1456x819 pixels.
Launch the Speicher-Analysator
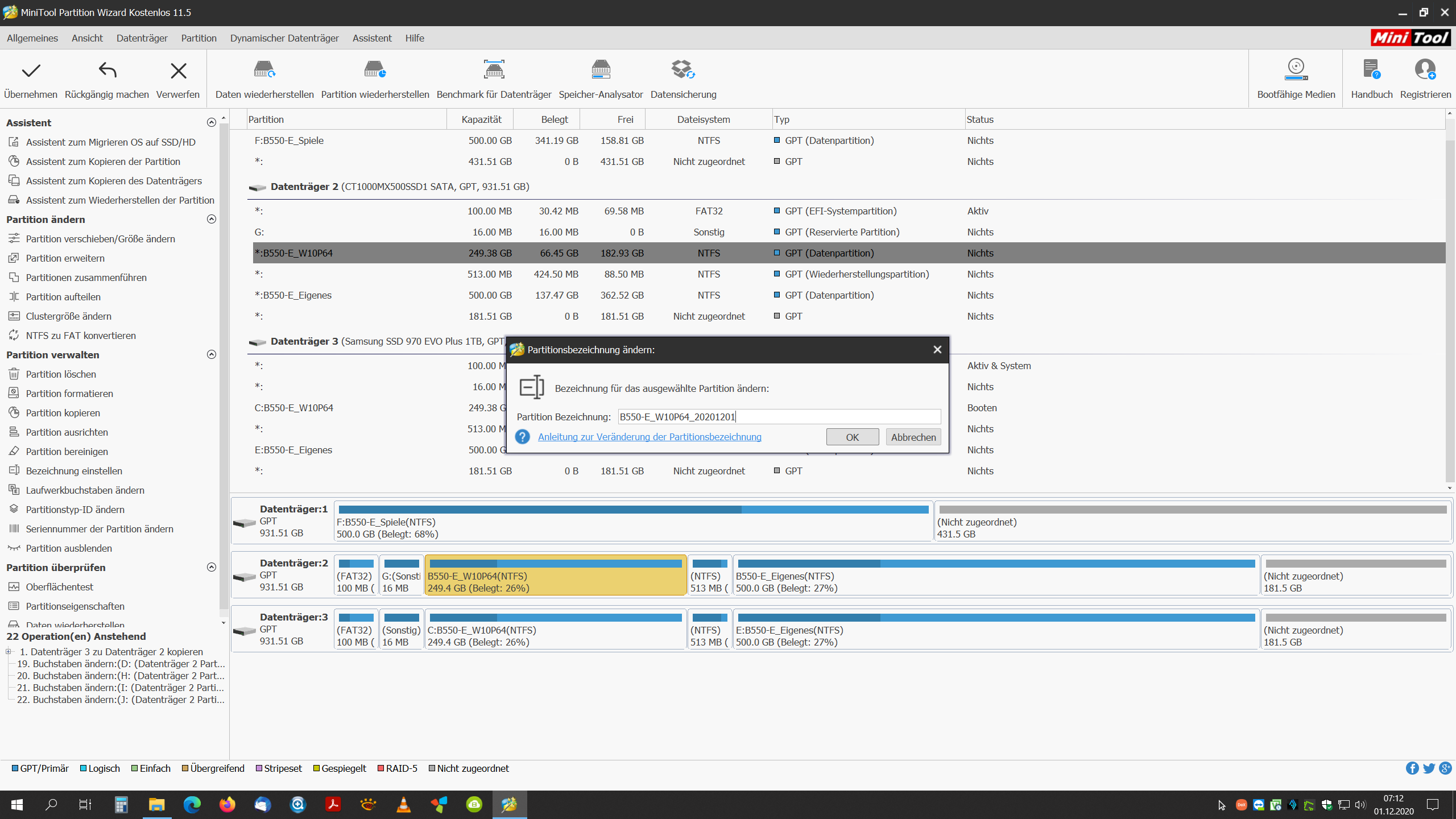point(601,70)
